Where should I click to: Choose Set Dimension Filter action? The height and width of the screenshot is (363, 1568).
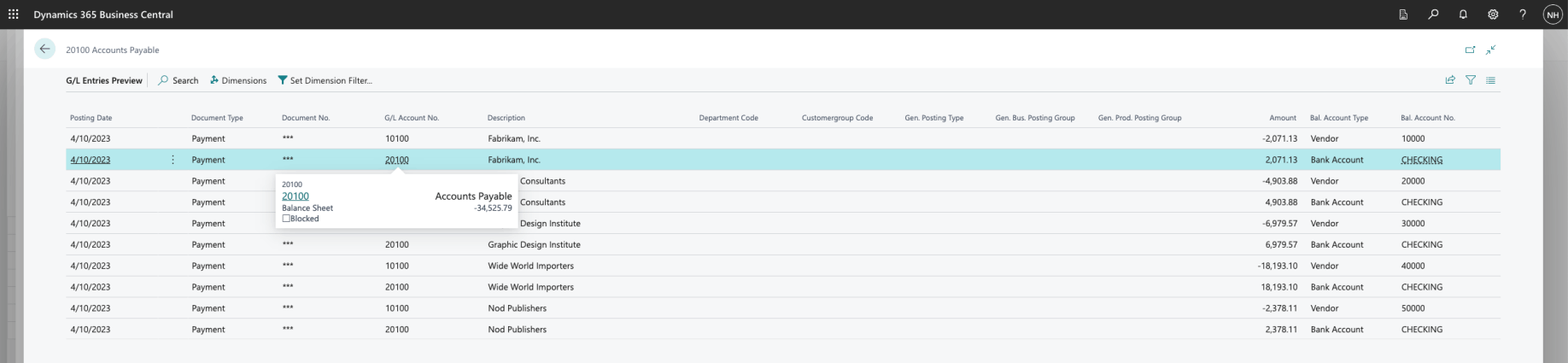click(325, 80)
